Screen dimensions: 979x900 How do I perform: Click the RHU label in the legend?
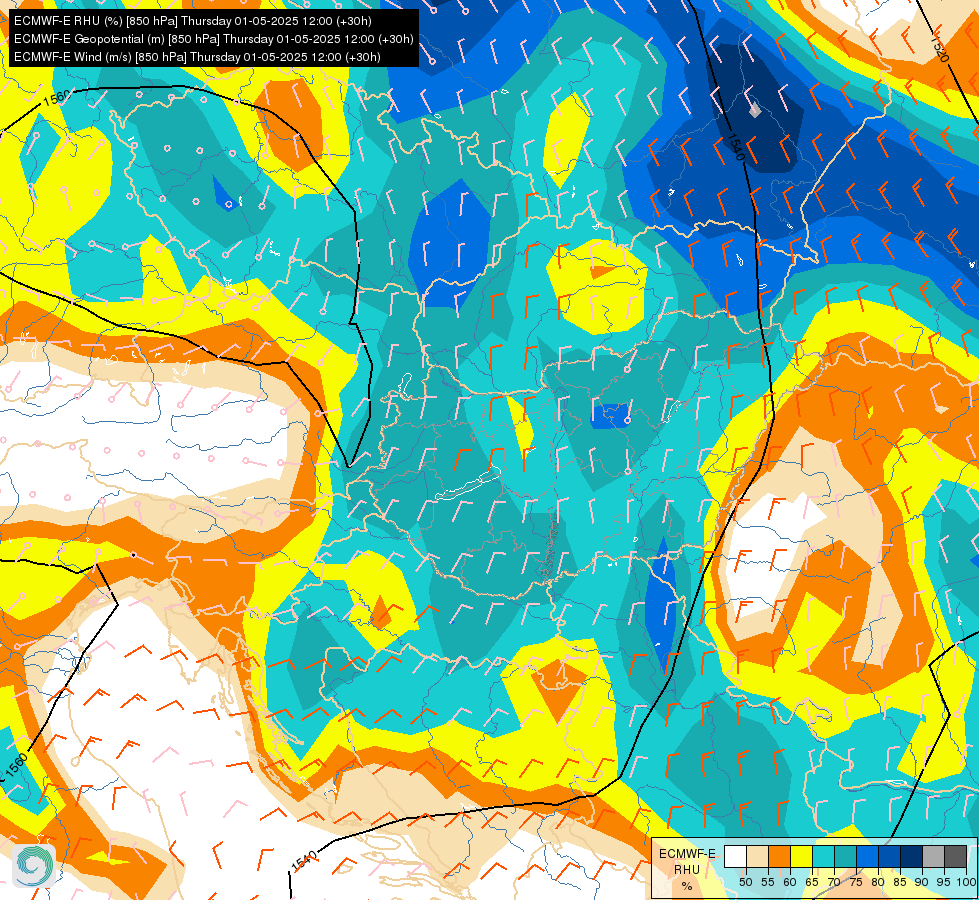coord(687,869)
